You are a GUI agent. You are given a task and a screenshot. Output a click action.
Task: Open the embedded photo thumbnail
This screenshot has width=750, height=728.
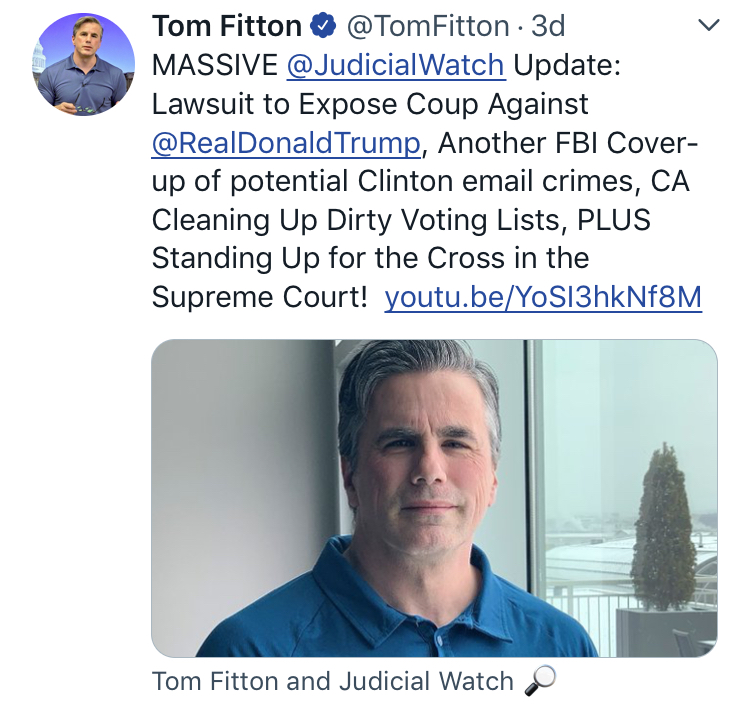point(434,498)
